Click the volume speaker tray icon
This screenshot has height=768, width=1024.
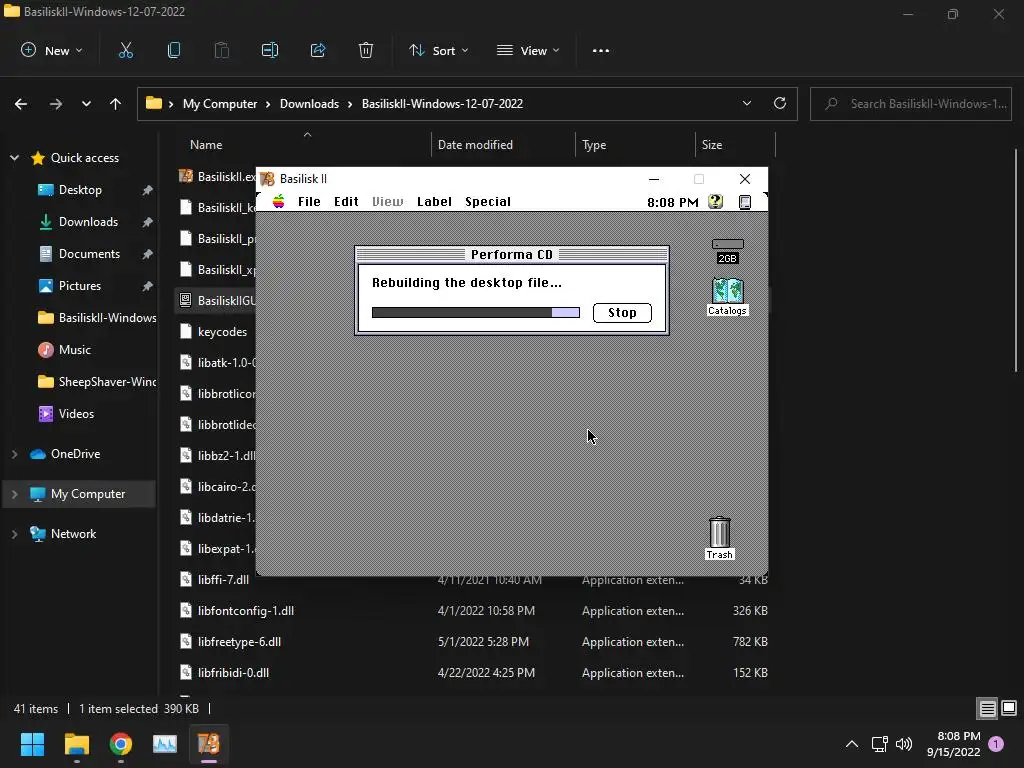(904, 744)
